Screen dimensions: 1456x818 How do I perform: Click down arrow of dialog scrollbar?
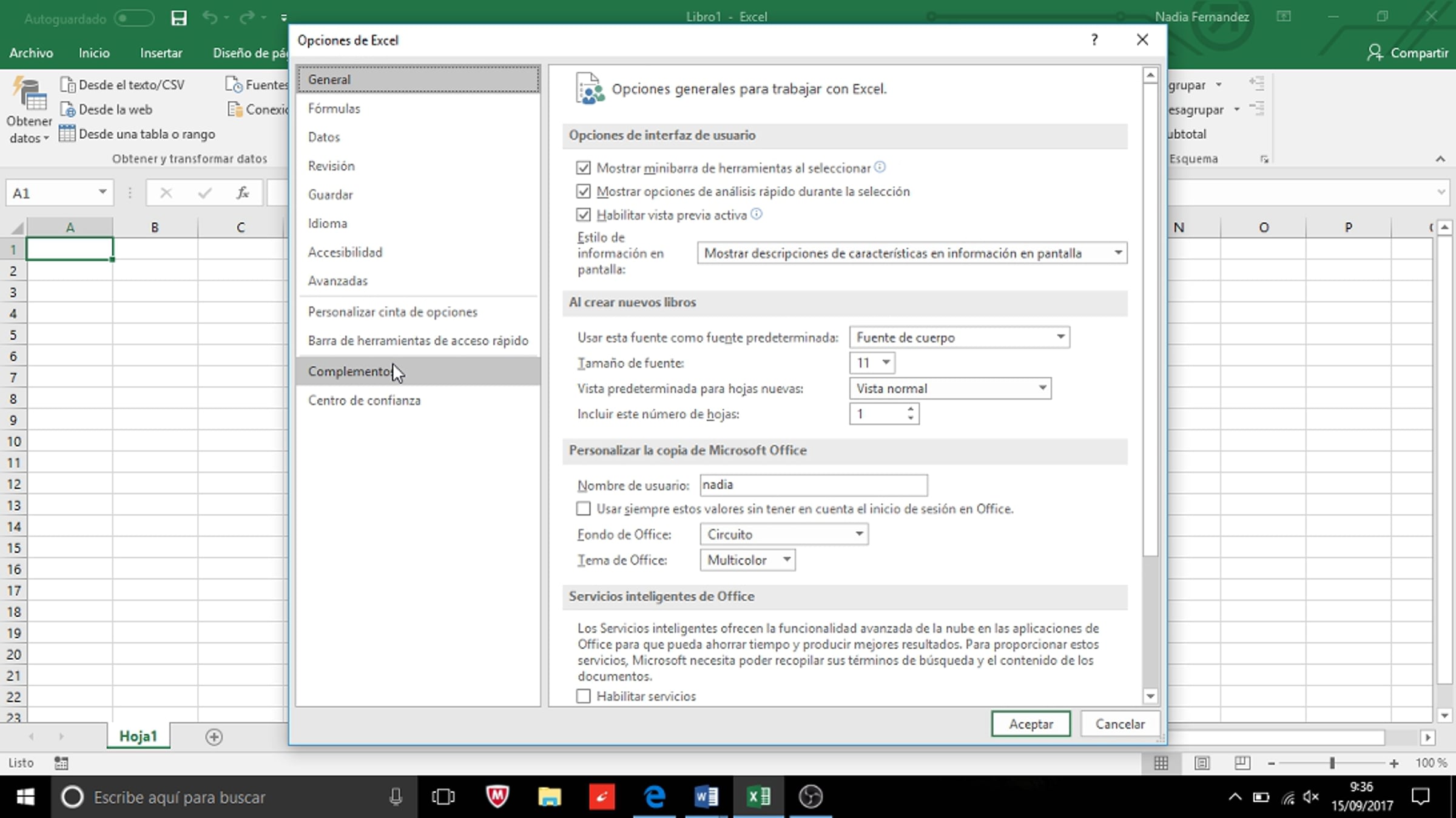pyautogui.click(x=1150, y=696)
